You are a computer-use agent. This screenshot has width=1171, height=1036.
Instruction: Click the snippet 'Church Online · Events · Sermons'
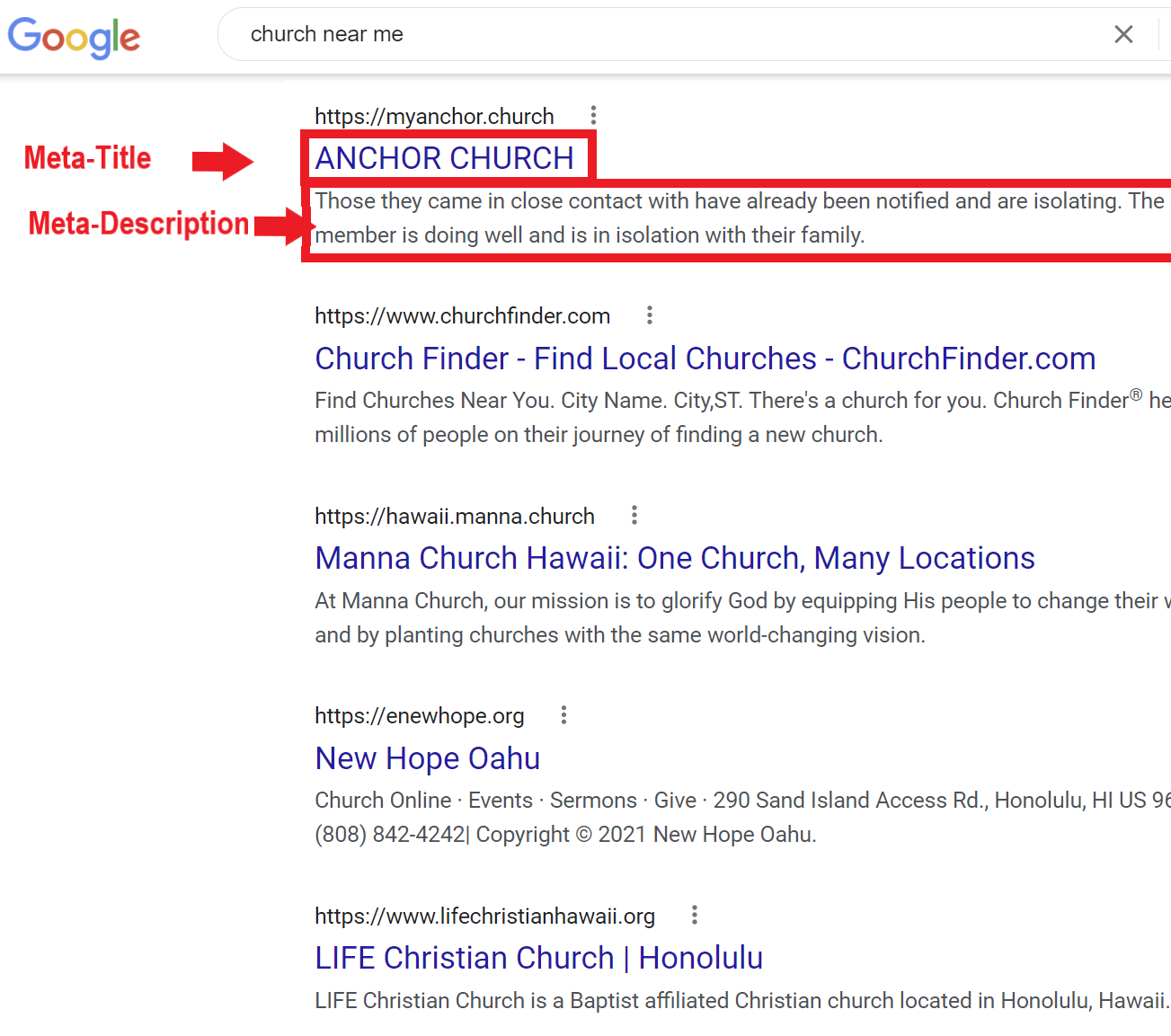[742, 817]
